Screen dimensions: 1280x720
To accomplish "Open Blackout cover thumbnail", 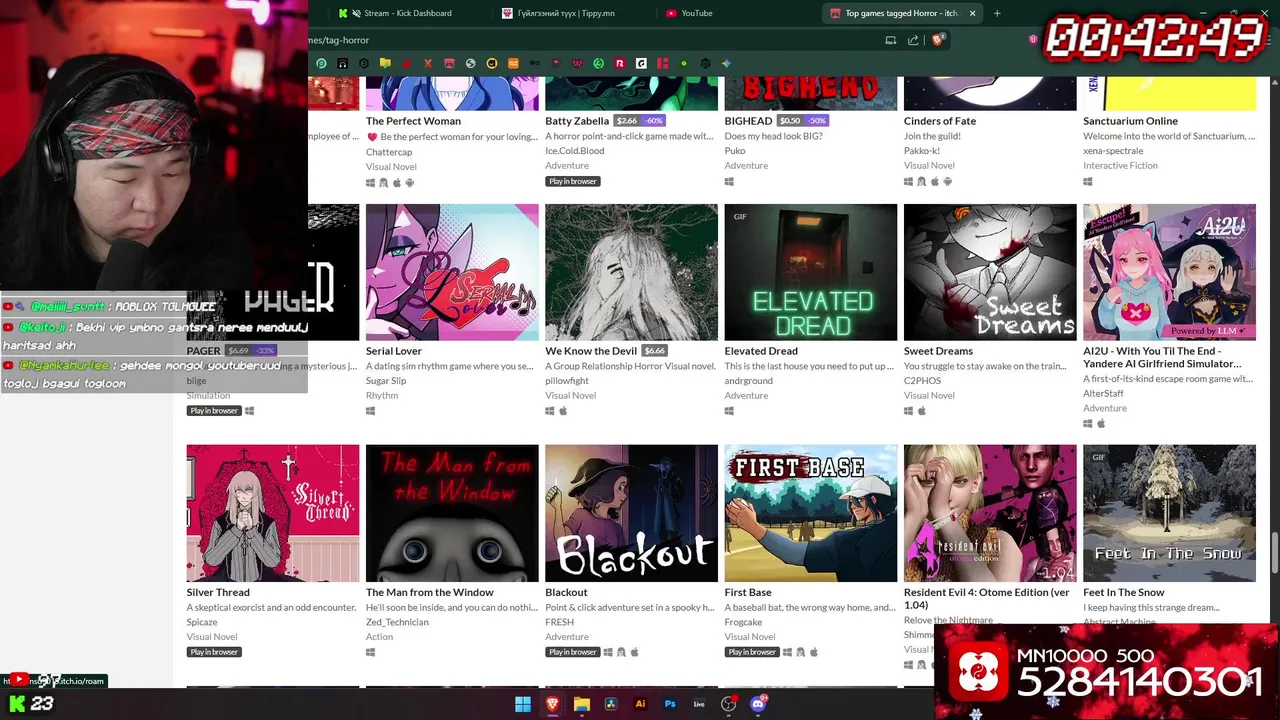I will (x=632, y=513).
